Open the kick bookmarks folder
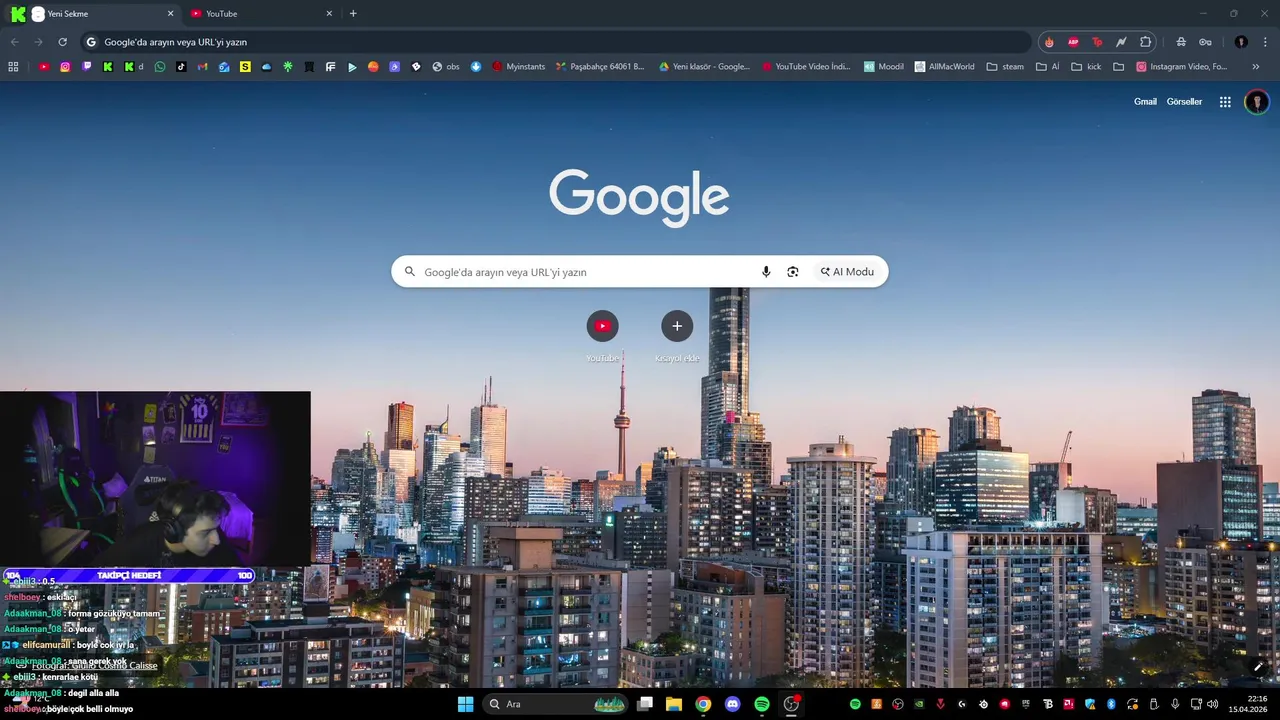 [x=1086, y=67]
